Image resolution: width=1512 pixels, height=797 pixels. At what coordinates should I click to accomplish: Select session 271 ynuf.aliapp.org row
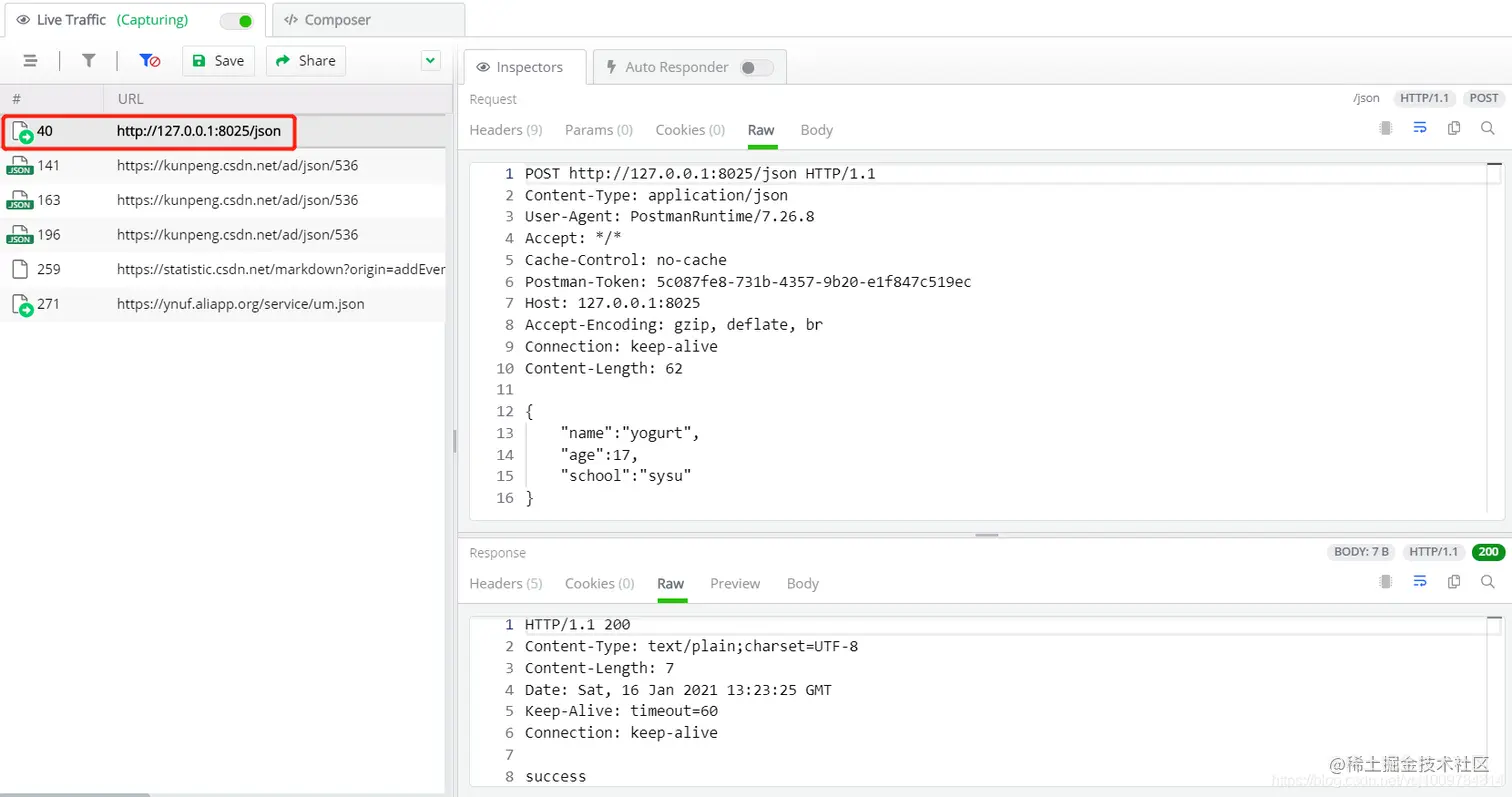point(223,304)
